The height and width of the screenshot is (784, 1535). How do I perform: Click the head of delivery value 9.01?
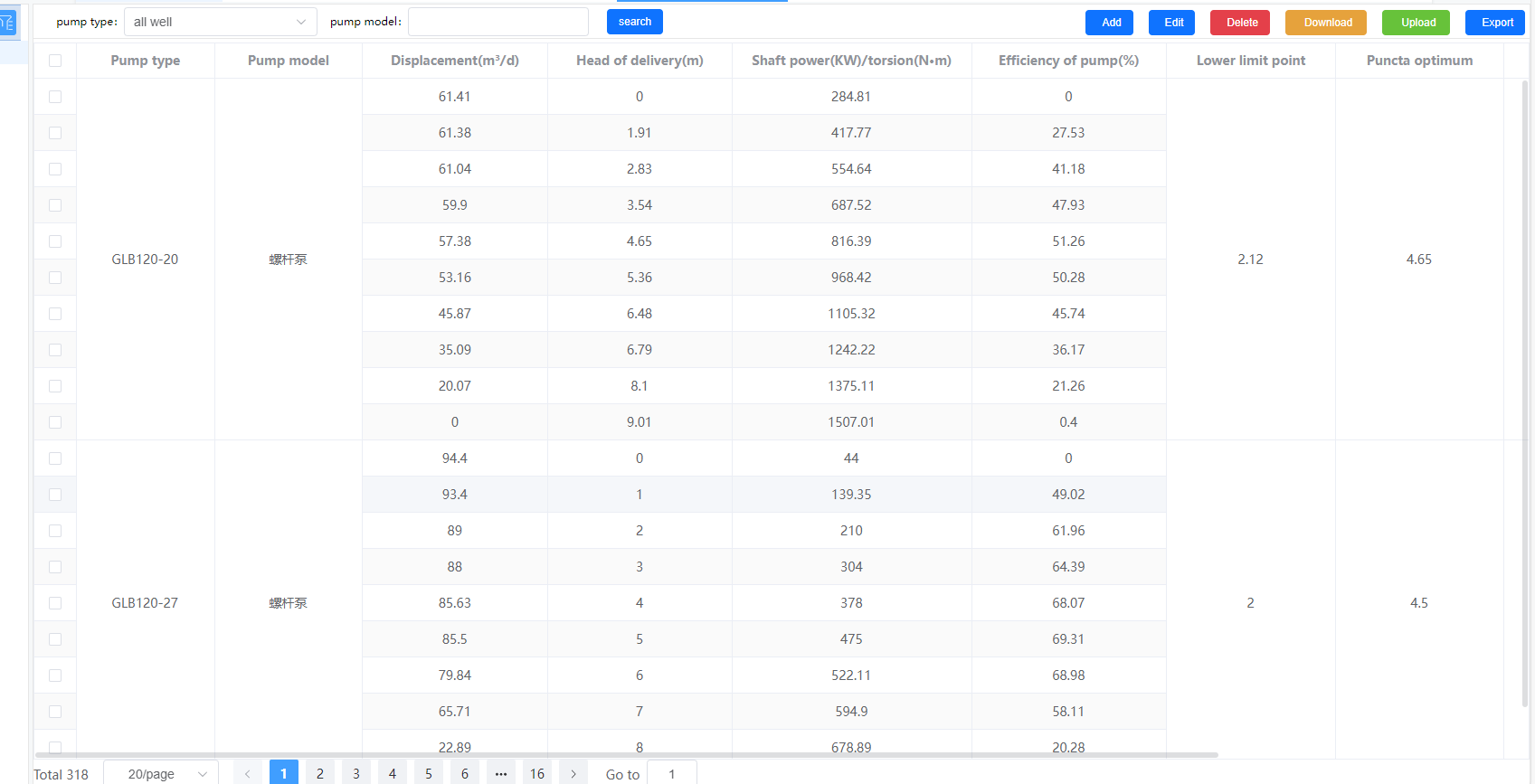click(x=640, y=422)
